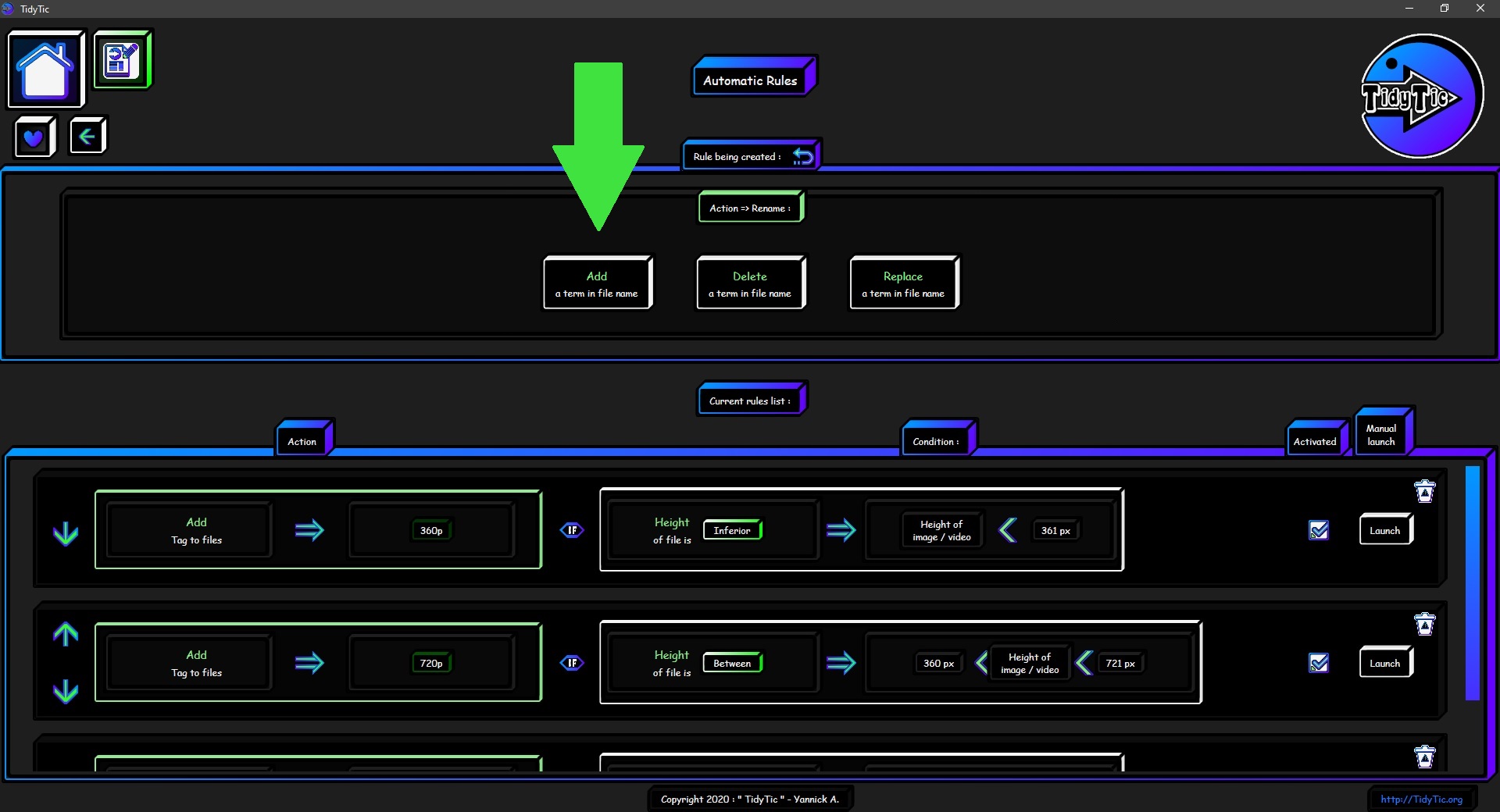Click the TidyTic logo
Image resolution: width=1500 pixels, height=812 pixels.
click(x=1421, y=96)
